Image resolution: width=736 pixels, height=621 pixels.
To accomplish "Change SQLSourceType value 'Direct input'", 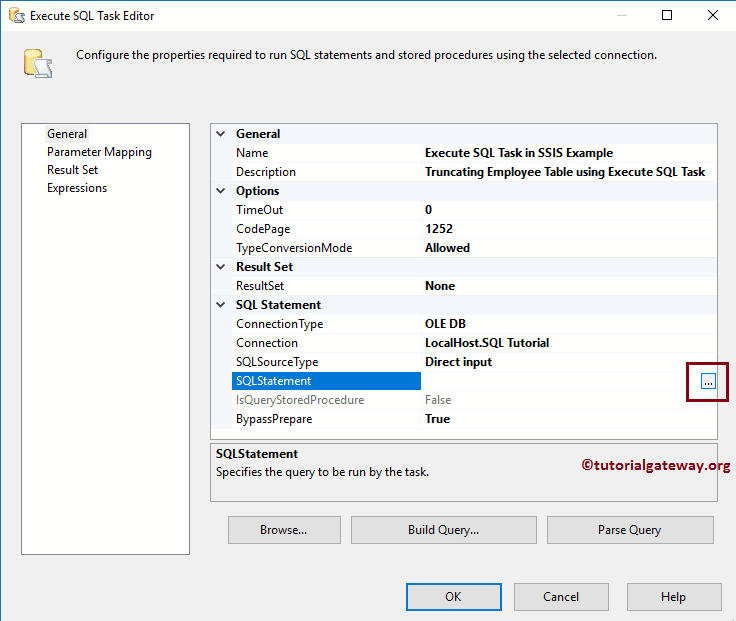I will 569,362.
